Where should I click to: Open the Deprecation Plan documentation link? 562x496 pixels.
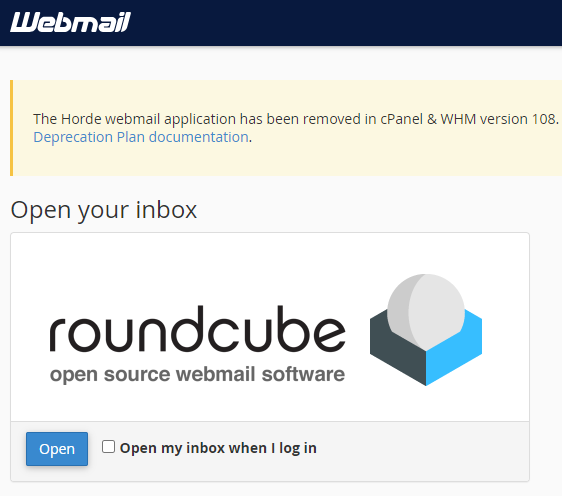click(141, 137)
